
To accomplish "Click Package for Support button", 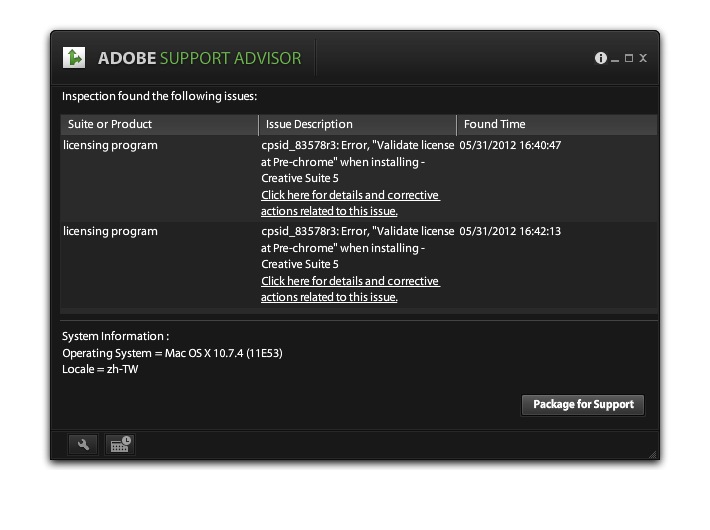I will pyautogui.click(x=583, y=405).
